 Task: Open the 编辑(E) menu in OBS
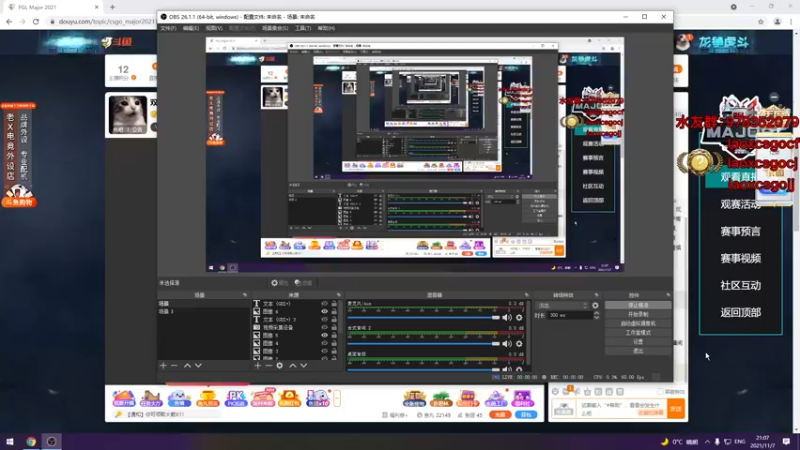191,28
